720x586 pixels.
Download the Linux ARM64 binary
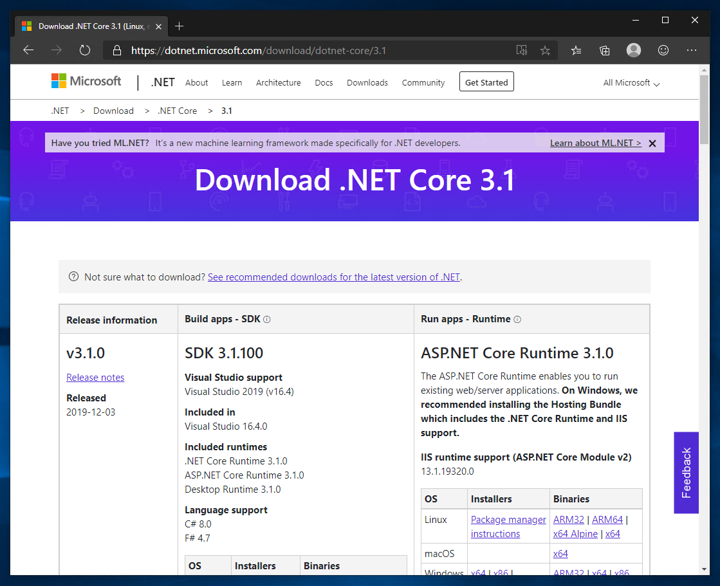(x=607, y=519)
